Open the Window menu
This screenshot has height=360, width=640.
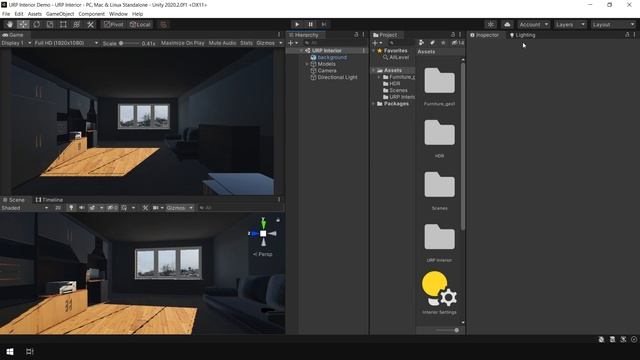118,14
